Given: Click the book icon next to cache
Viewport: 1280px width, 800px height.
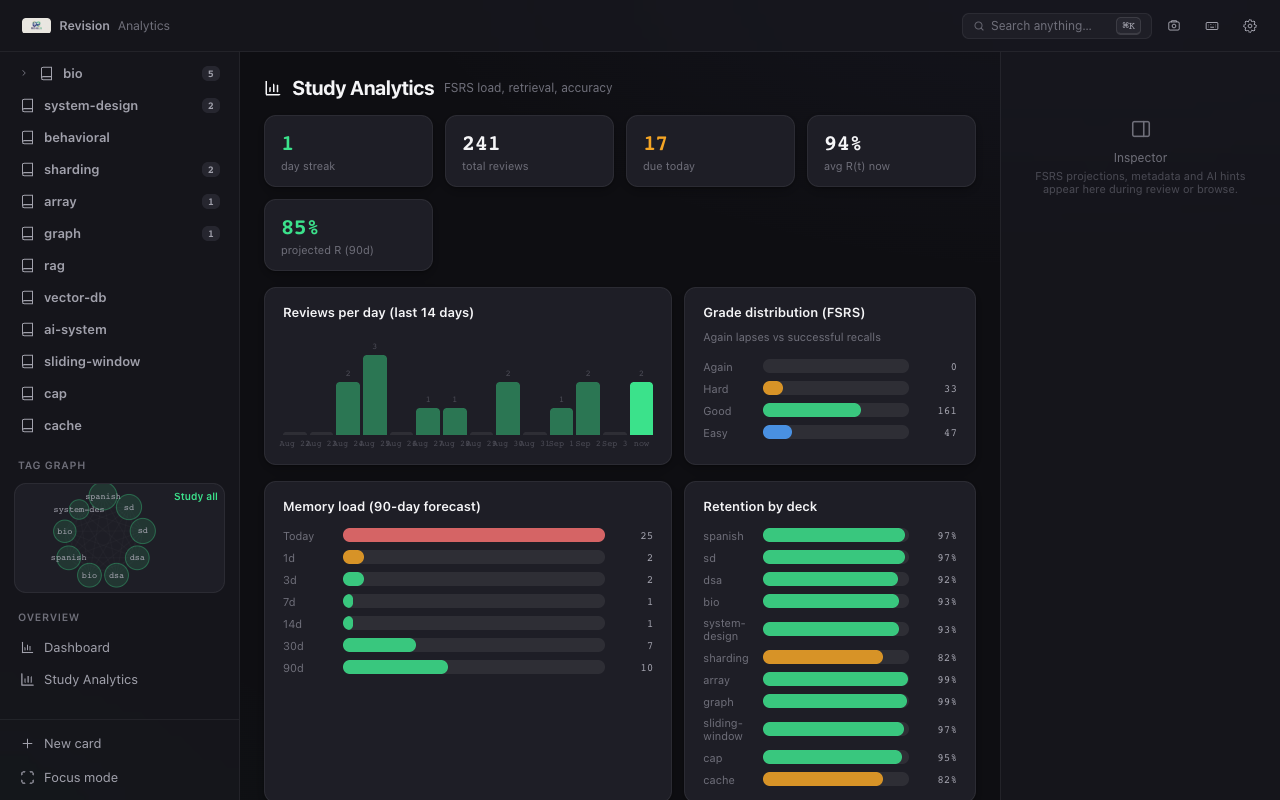Looking at the screenshot, I should (27, 425).
